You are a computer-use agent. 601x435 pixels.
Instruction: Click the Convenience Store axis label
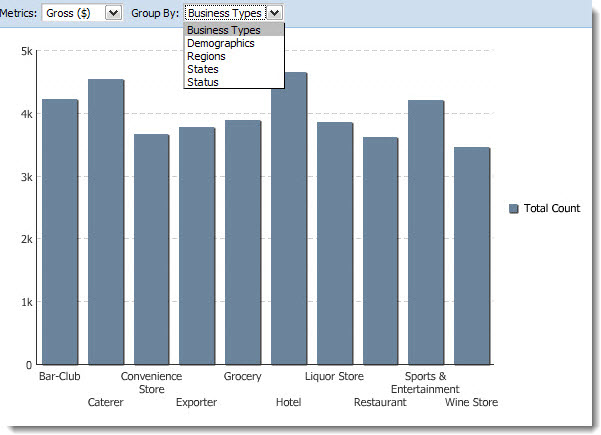[151, 383]
